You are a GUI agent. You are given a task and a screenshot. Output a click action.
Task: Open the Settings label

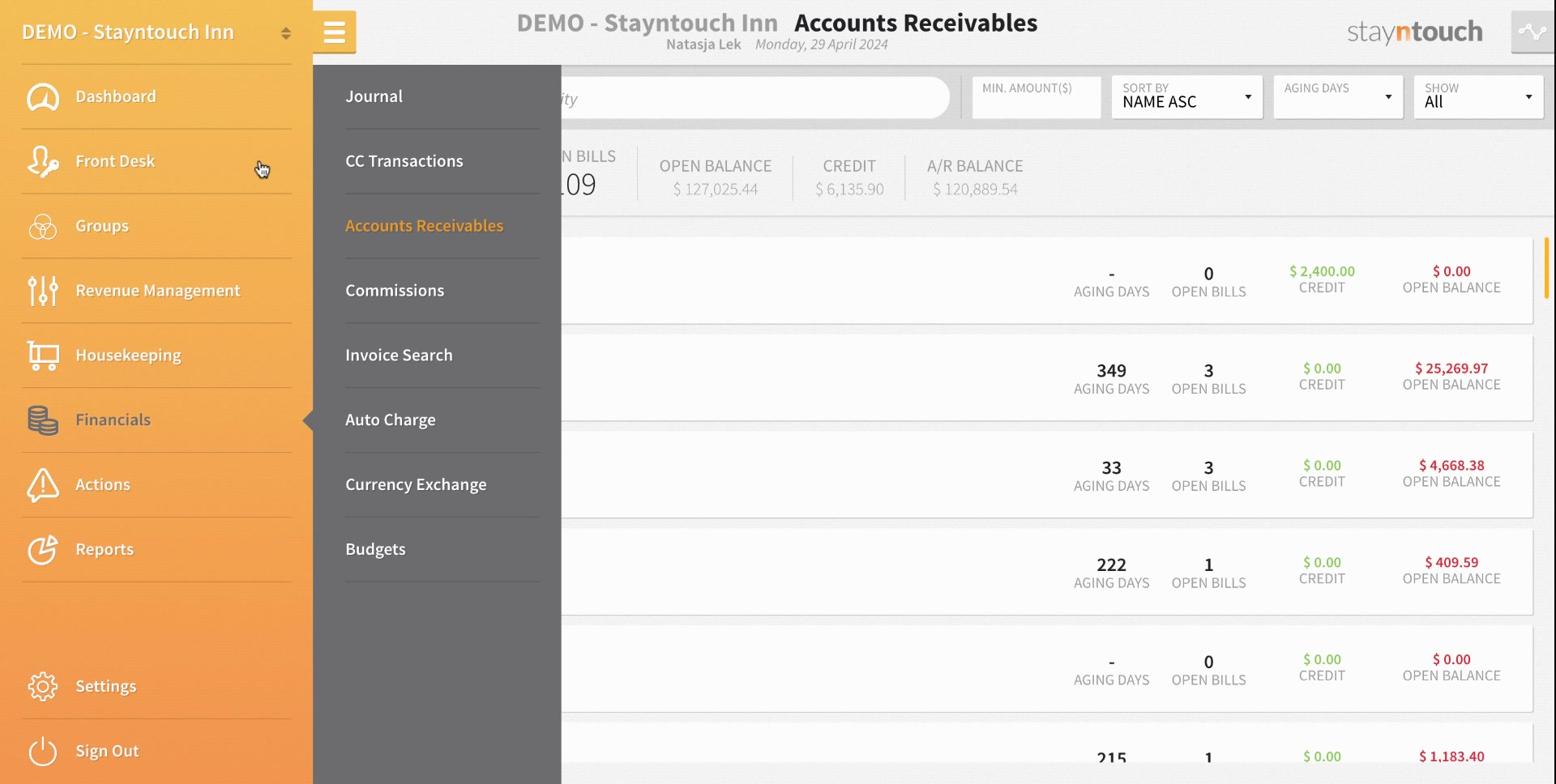click(106, 686)
